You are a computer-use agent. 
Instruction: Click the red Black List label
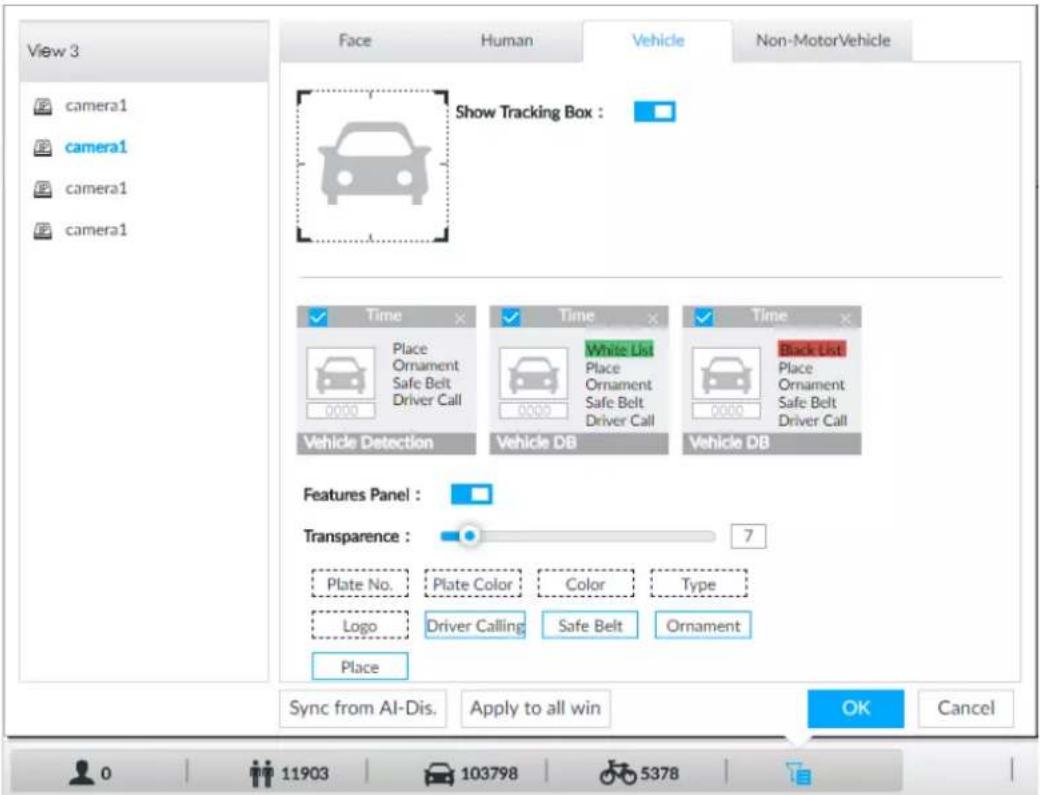click(812, 349)
